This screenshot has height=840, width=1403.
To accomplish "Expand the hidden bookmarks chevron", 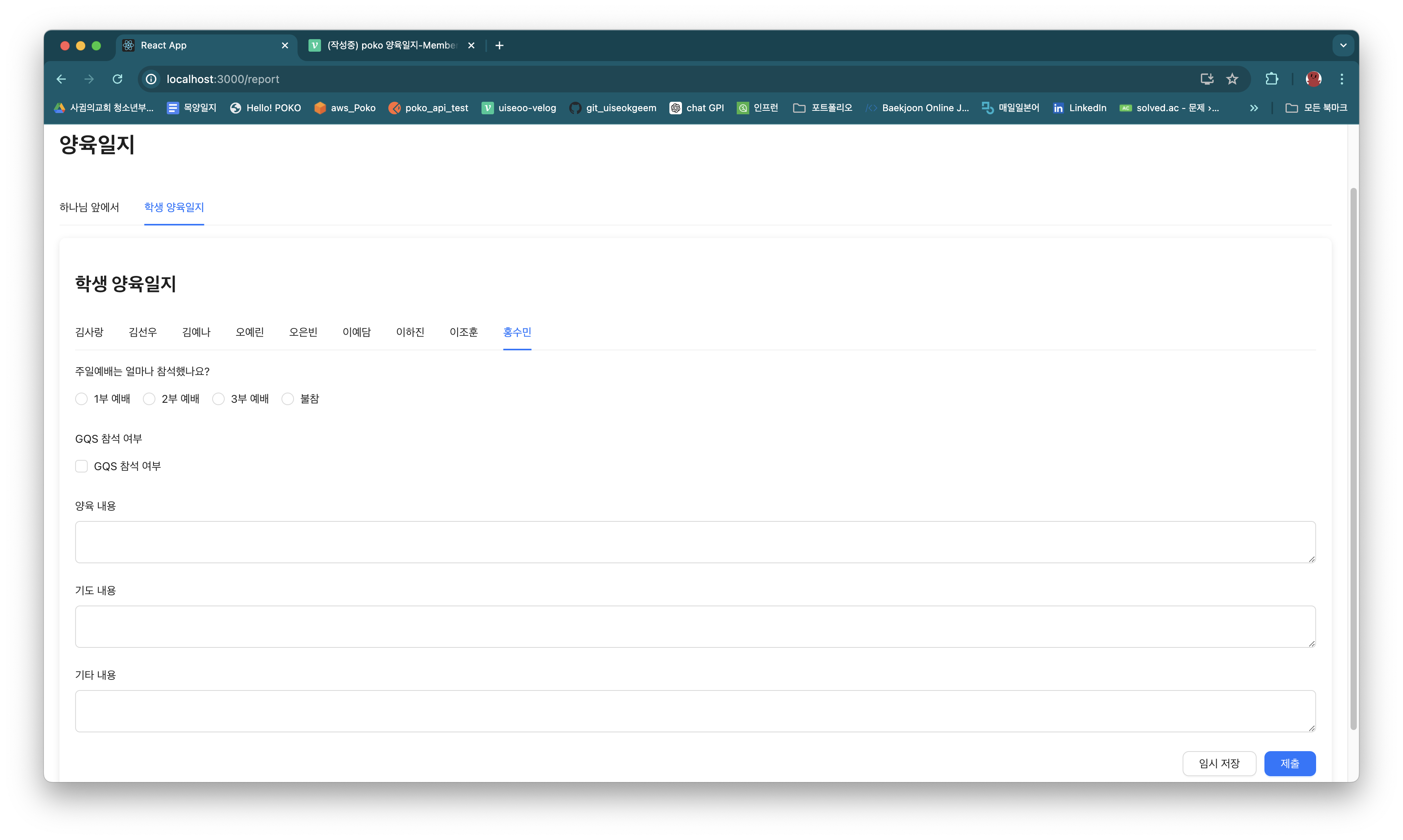I will click(x=1253, y=108).
